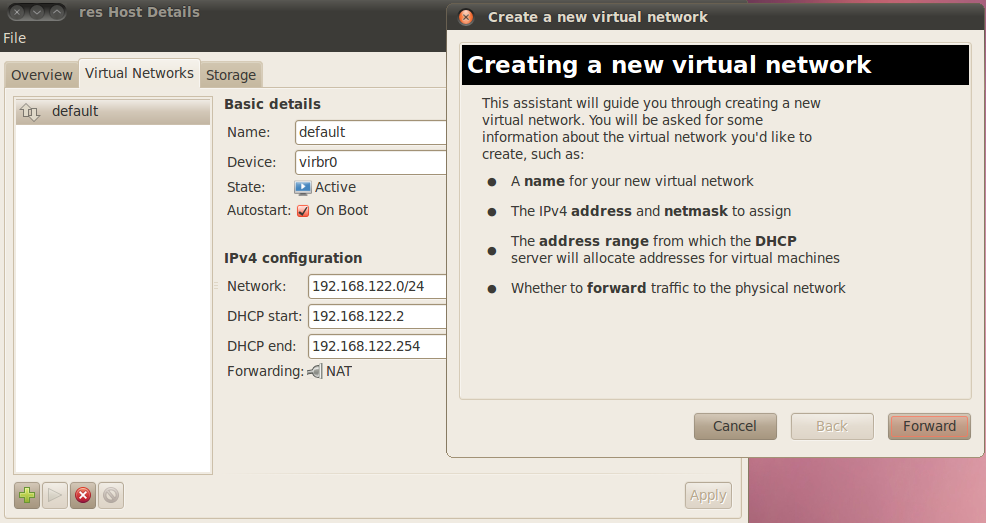Cancel the new virtual network wizard
This screenshot has height=523, width=986.
point(734,426)
